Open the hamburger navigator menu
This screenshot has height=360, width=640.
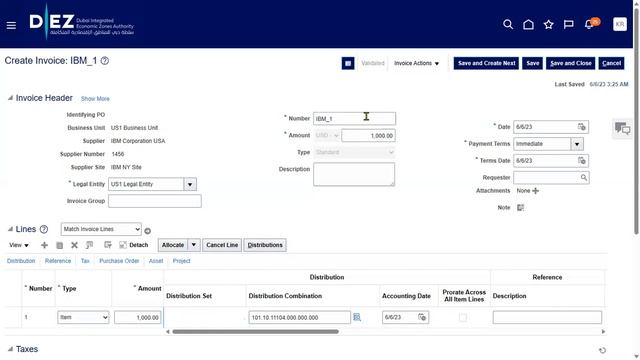point(11,25)
